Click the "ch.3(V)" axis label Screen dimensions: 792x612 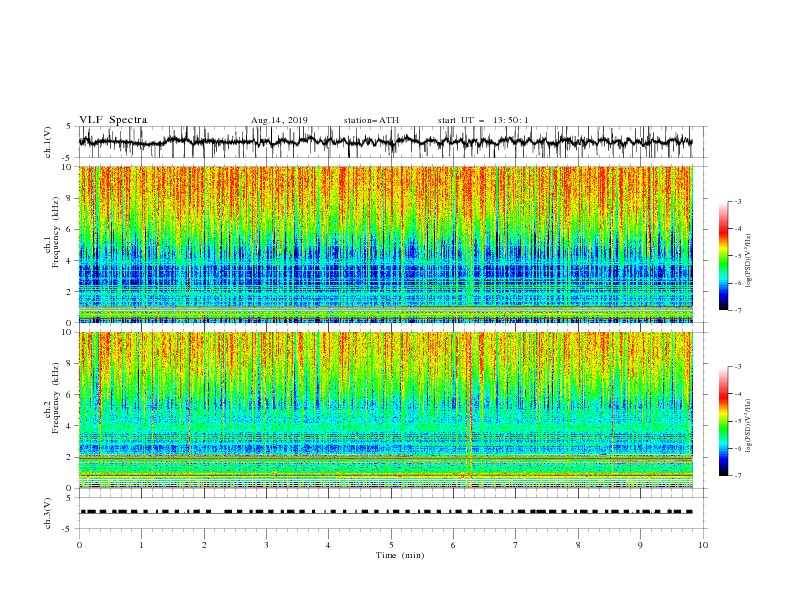point(48,513)
